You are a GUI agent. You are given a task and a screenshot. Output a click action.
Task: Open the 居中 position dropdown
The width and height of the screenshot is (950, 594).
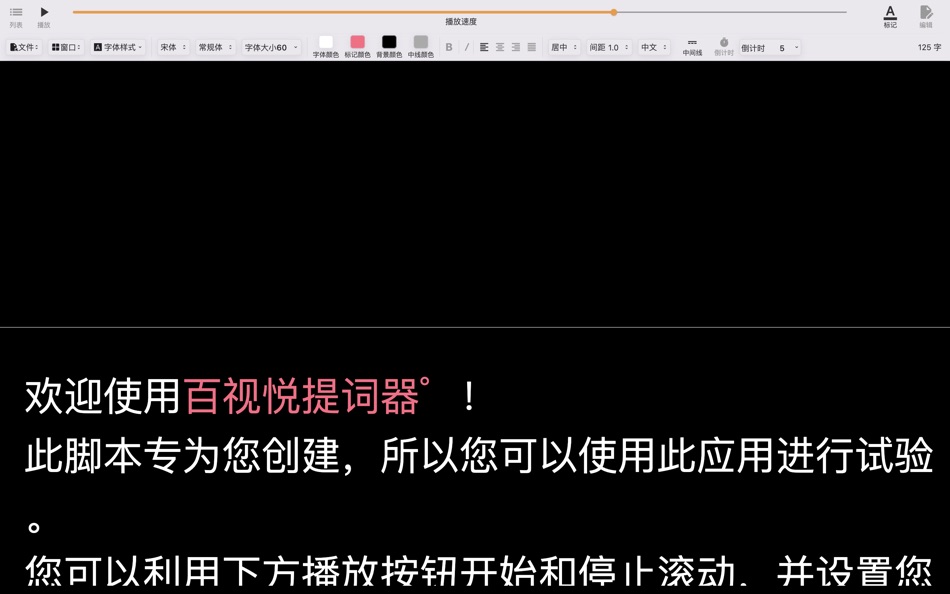[x=564, y=47]
